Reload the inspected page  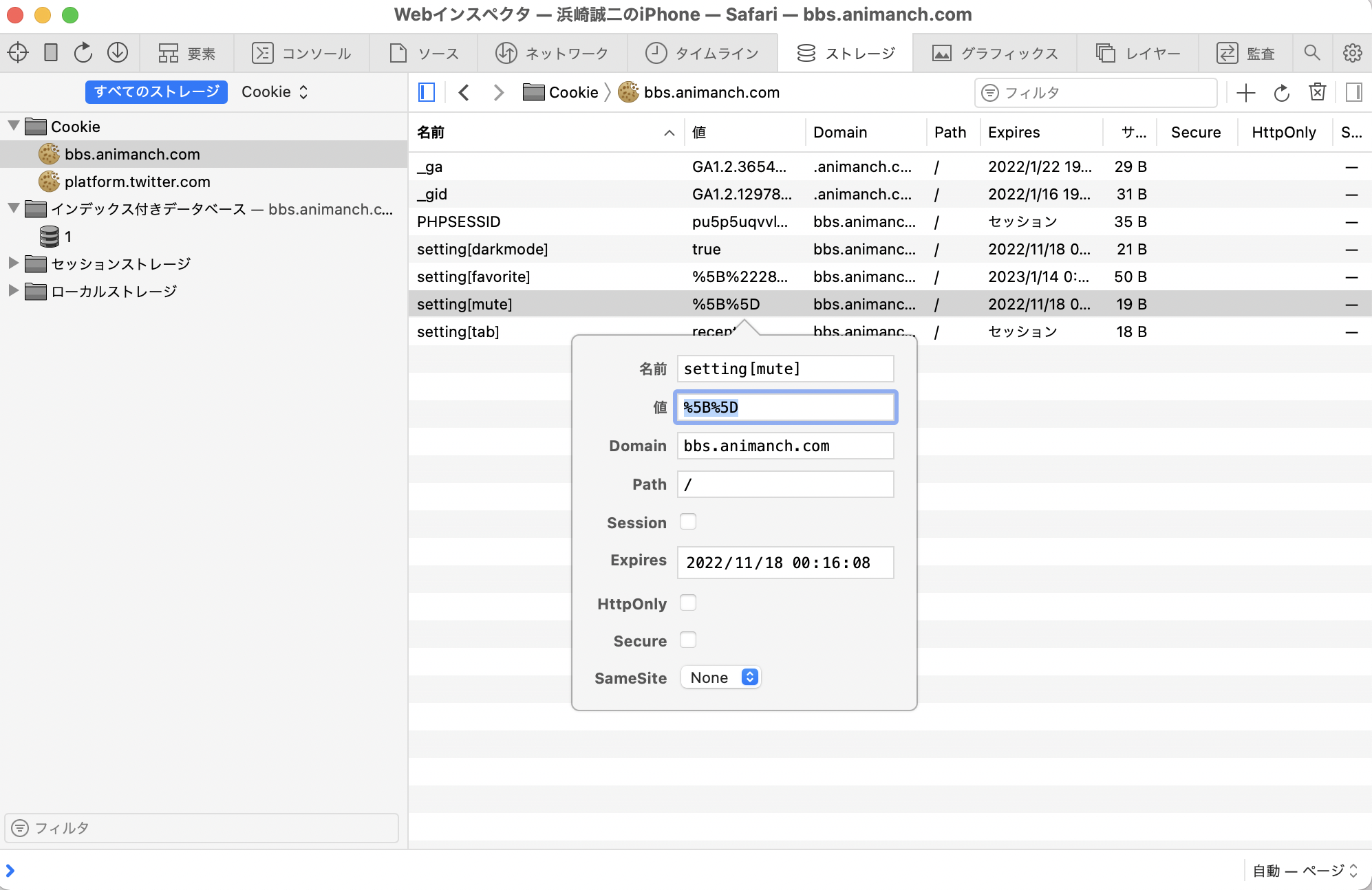pos(83,53)
